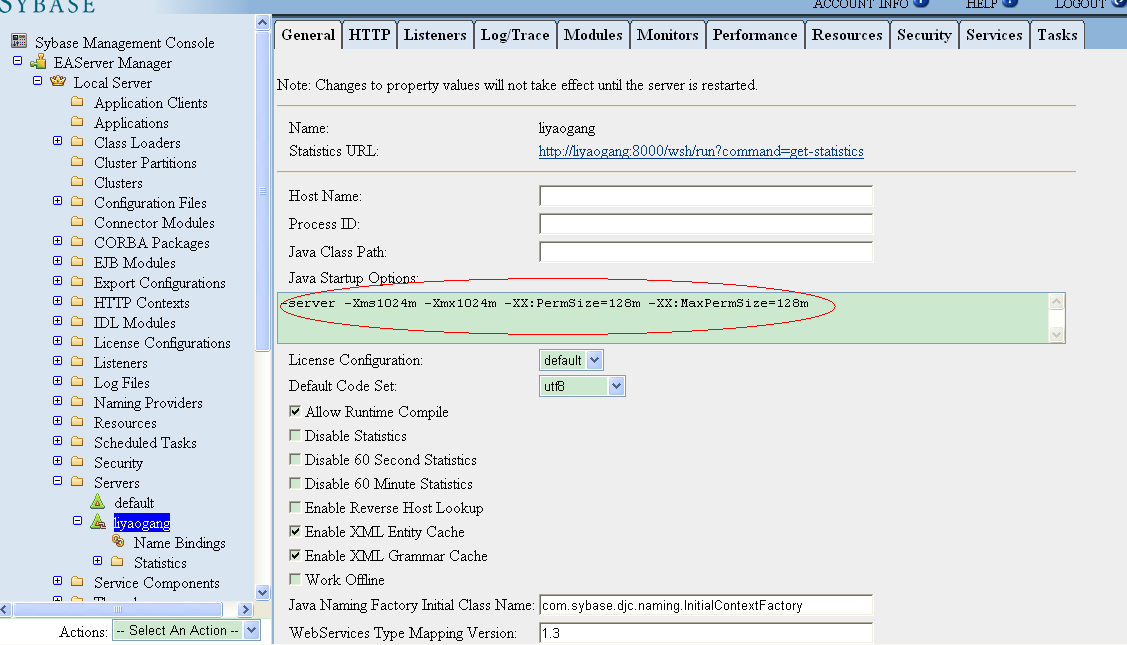Enable Reverse Host Lookup checkbox

point(295,507)
